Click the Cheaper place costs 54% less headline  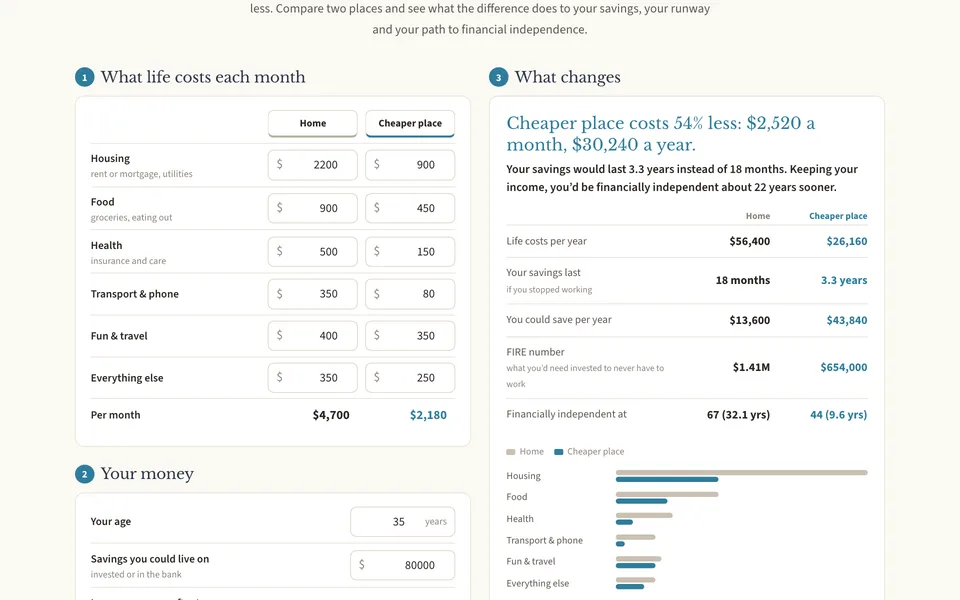(661, 133)
